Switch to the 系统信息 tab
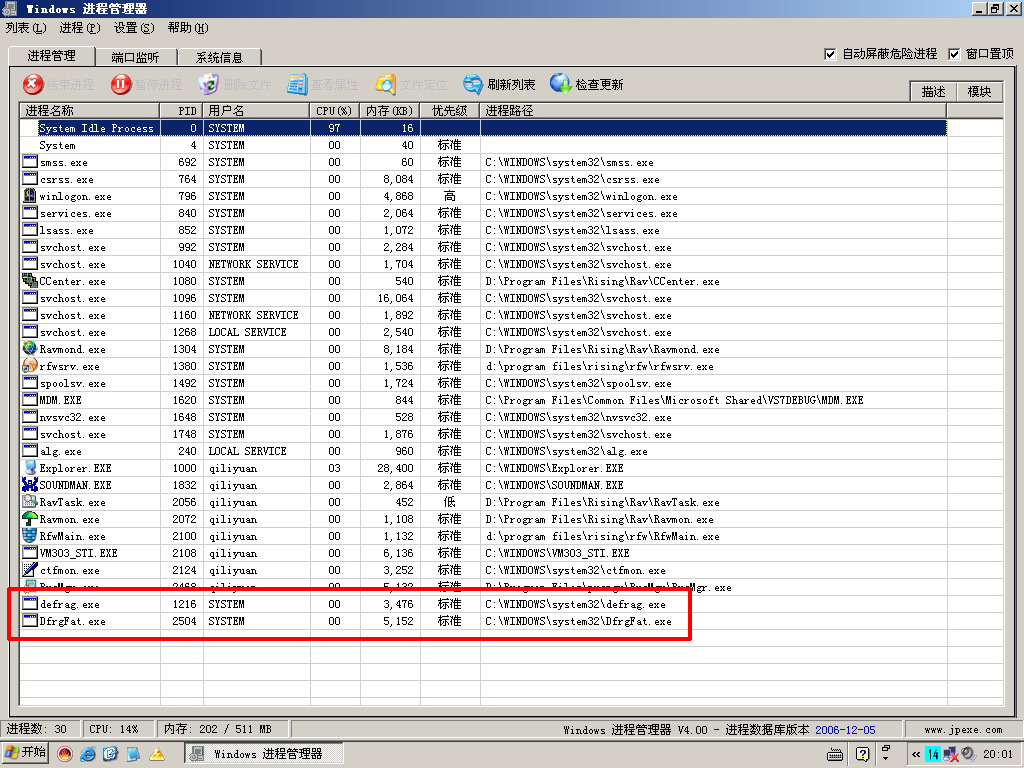 tap(219, 57)
